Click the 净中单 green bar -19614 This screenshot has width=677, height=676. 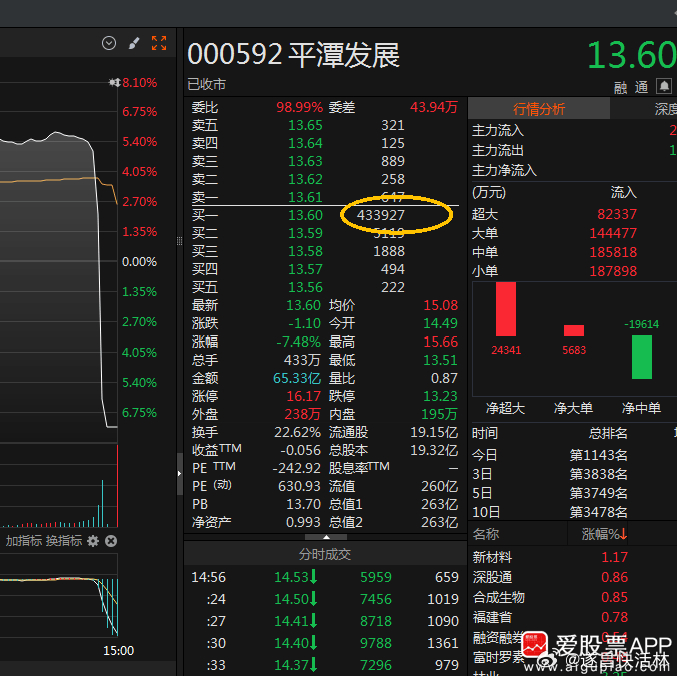(x=642, y=357)
